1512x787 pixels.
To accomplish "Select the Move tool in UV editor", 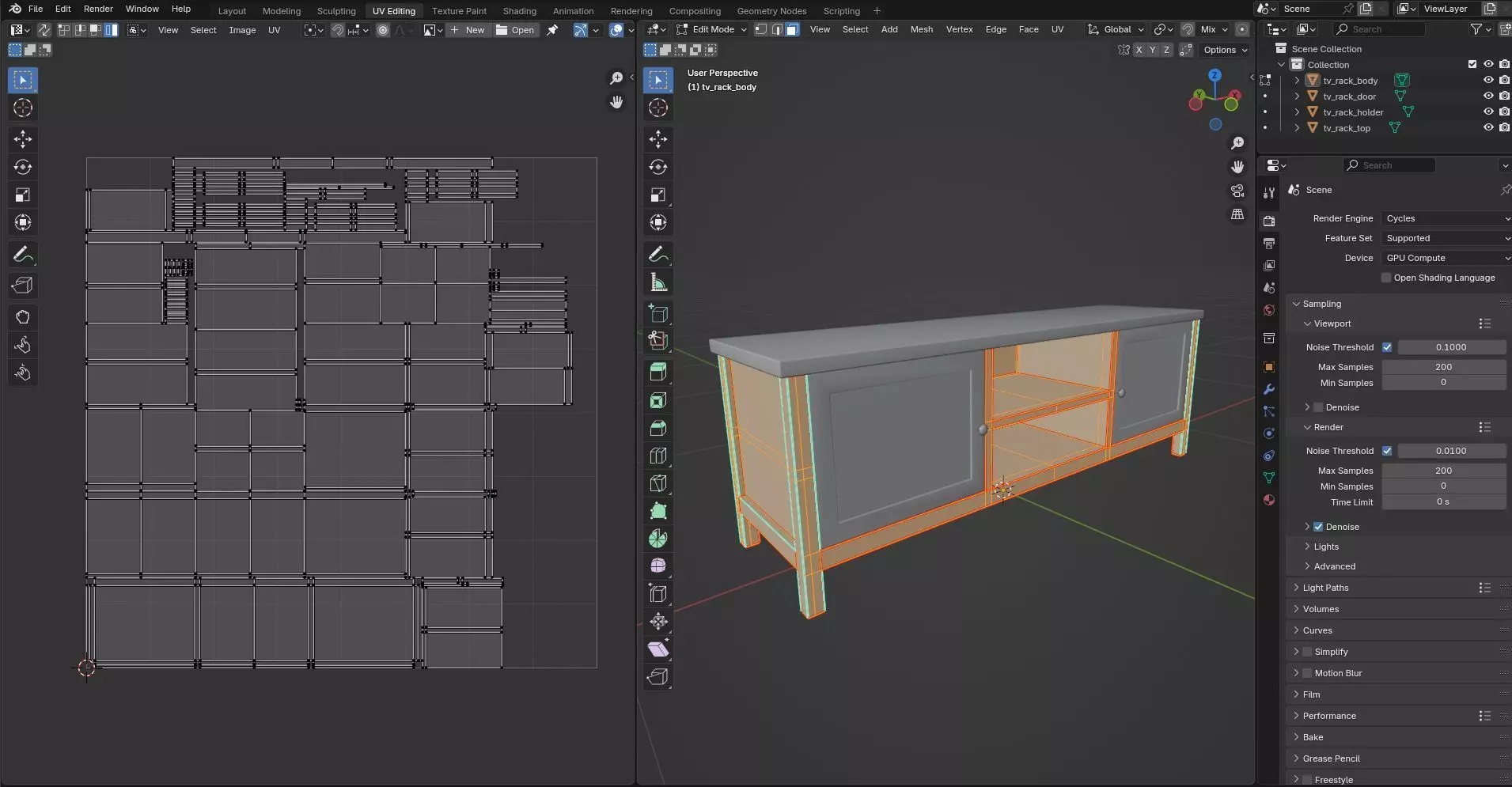I will pyautogui.click(x=23, y=139).
